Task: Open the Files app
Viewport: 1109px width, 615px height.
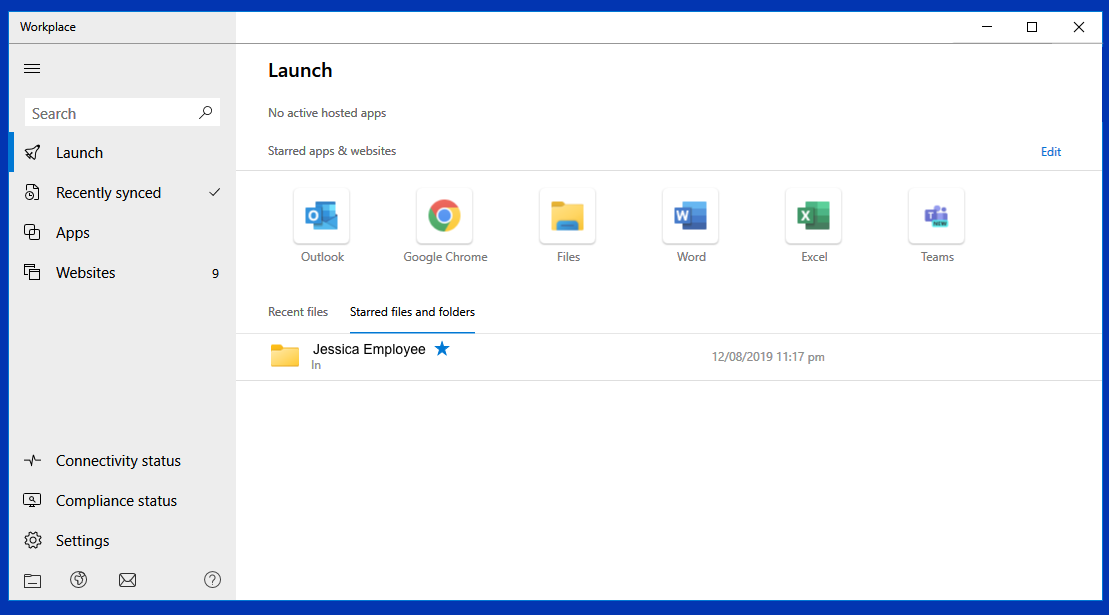Action: point(567,216)
